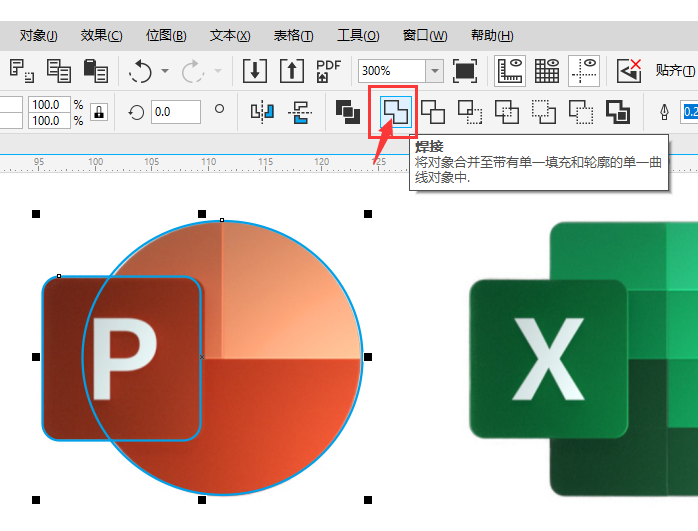Click the Trim objects icon
Viewport: 698px width, 531px height.
[x=433, y=112]
